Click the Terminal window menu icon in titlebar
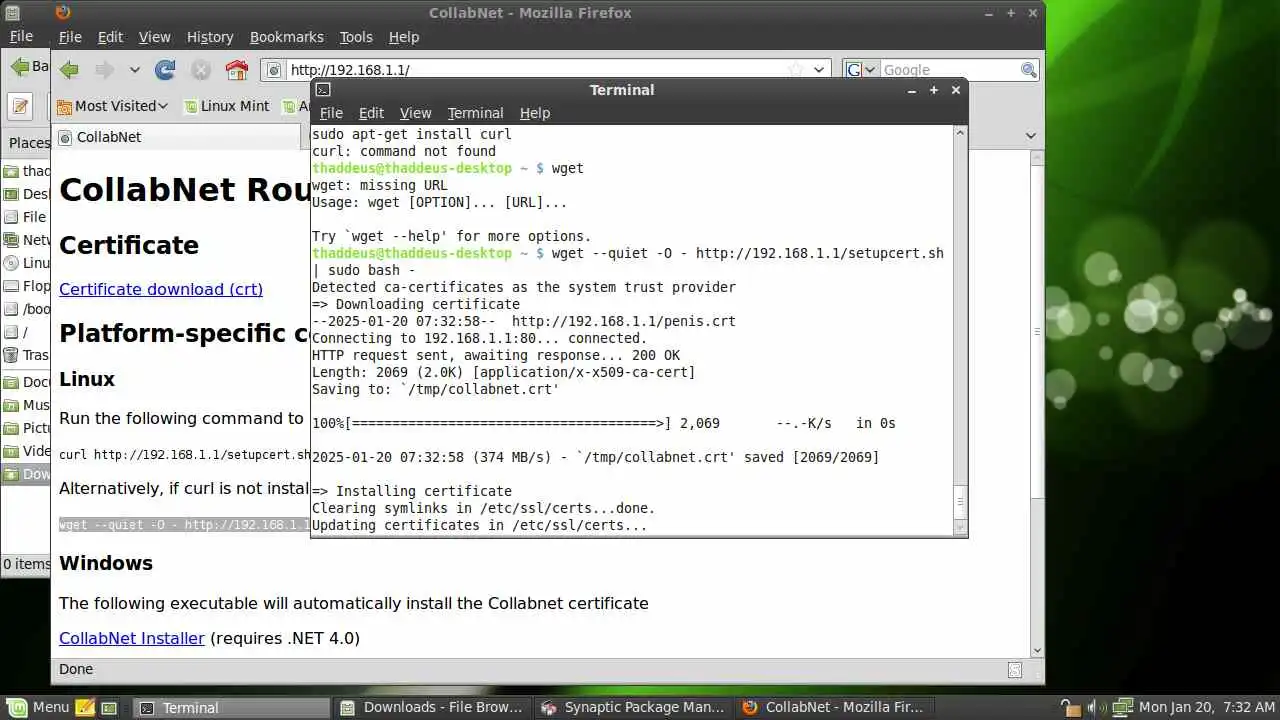 tap(323, 90)
